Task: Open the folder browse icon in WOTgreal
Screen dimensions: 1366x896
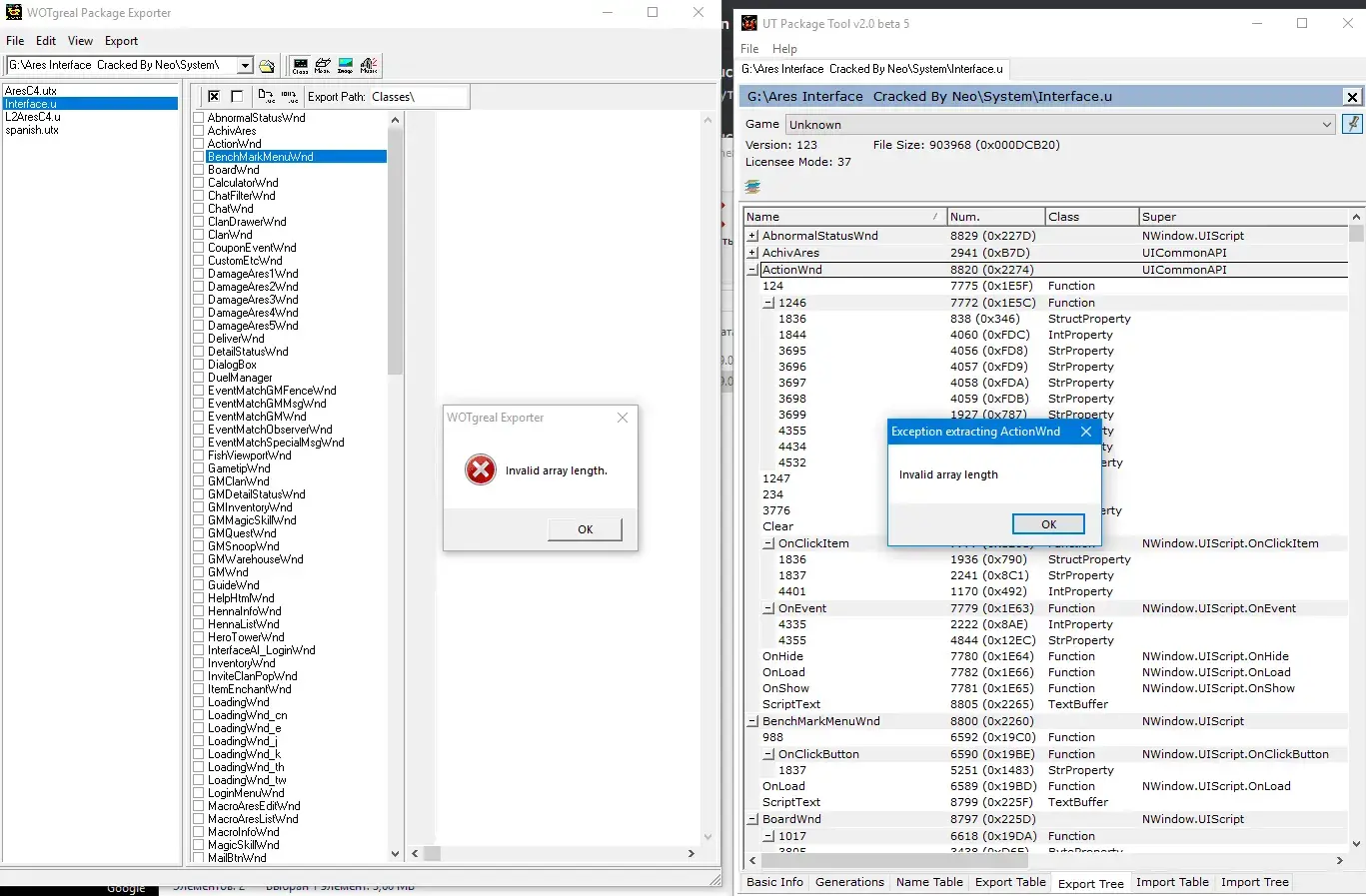Action: 267,66
